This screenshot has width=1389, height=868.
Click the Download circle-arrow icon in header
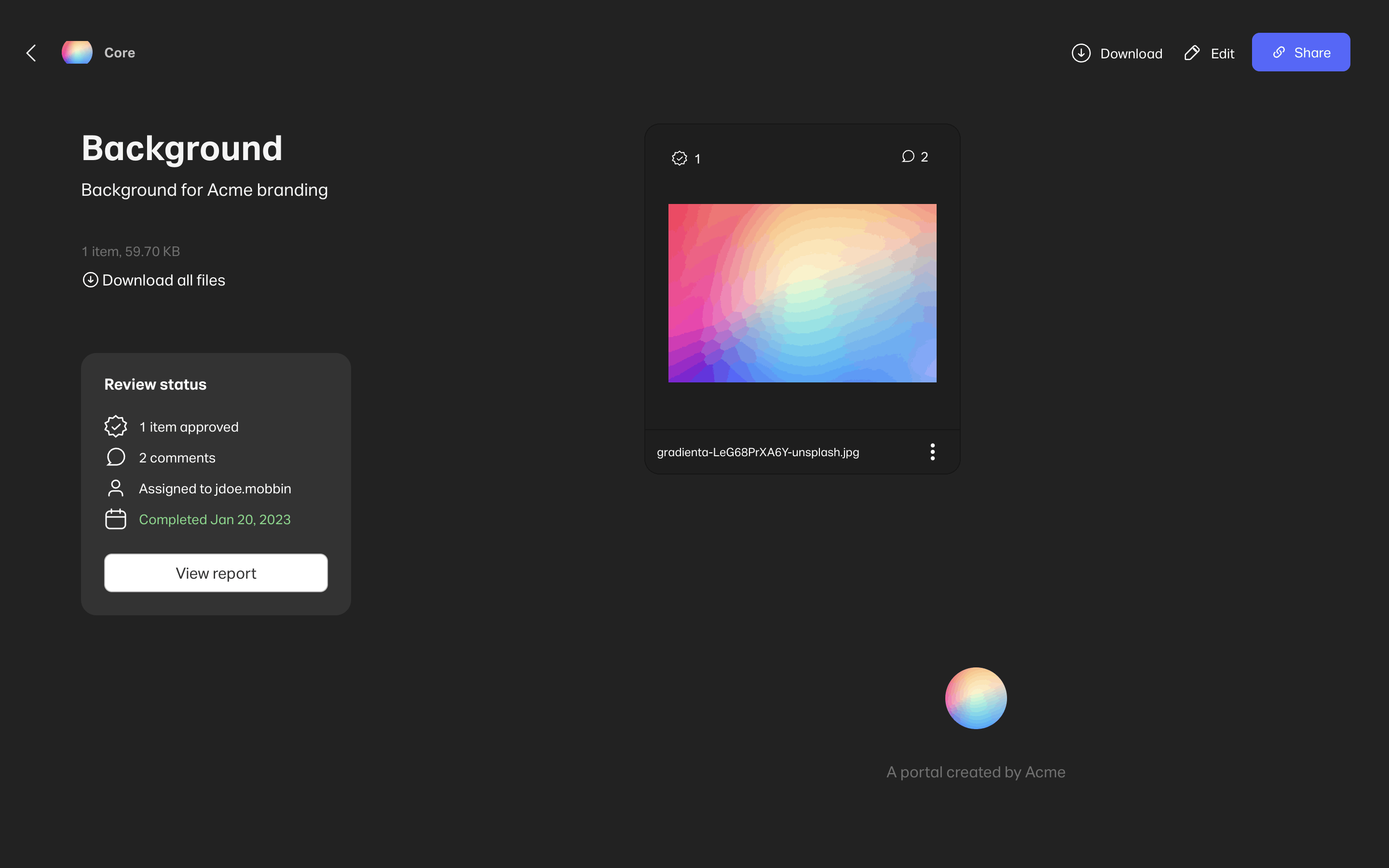pyautogui.click(x=1081, y=53)
